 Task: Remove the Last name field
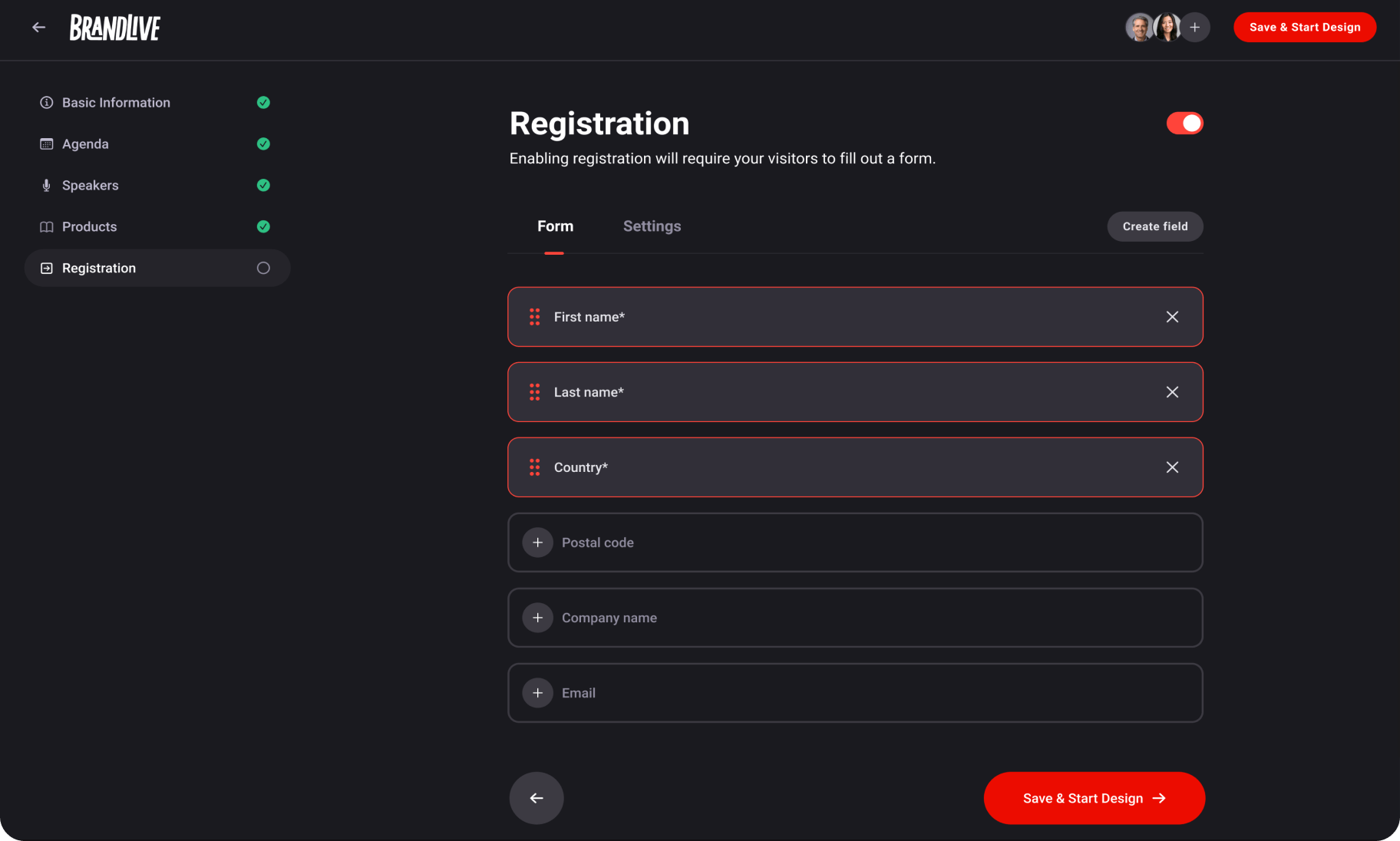coord(1172,392)
